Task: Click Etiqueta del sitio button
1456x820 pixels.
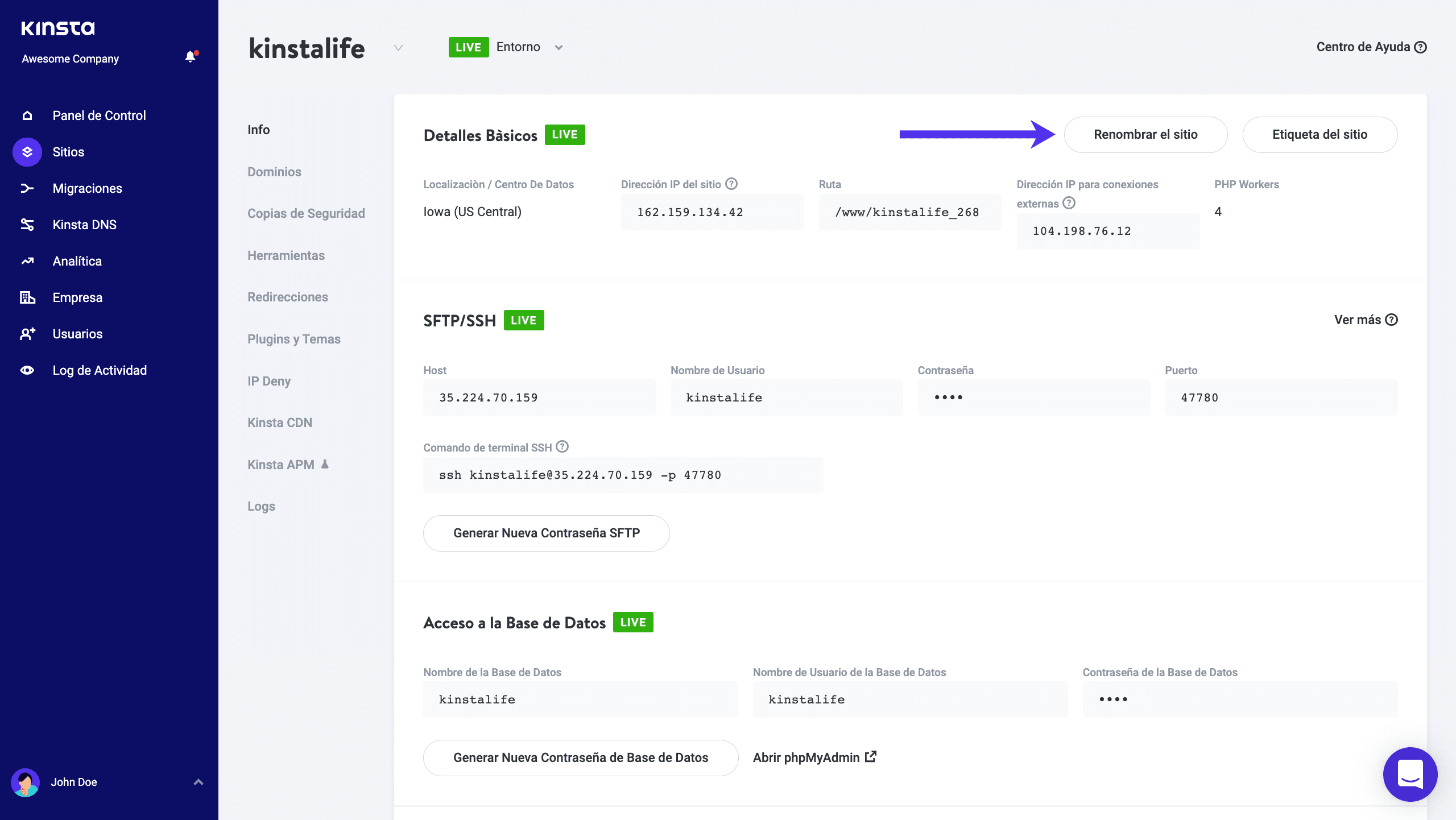Action: (1319, 135)
